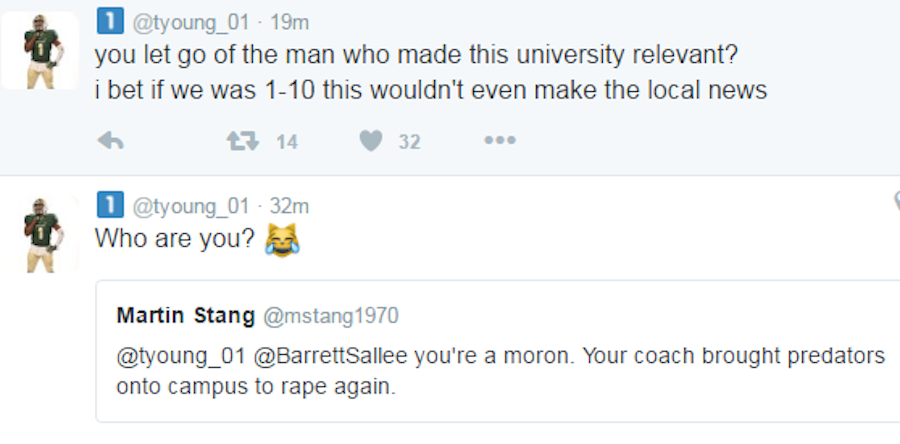Open the three-dot more options menu
Image resolution: width=900 pixels, height=444 pixels.
[x=499, y=141]
